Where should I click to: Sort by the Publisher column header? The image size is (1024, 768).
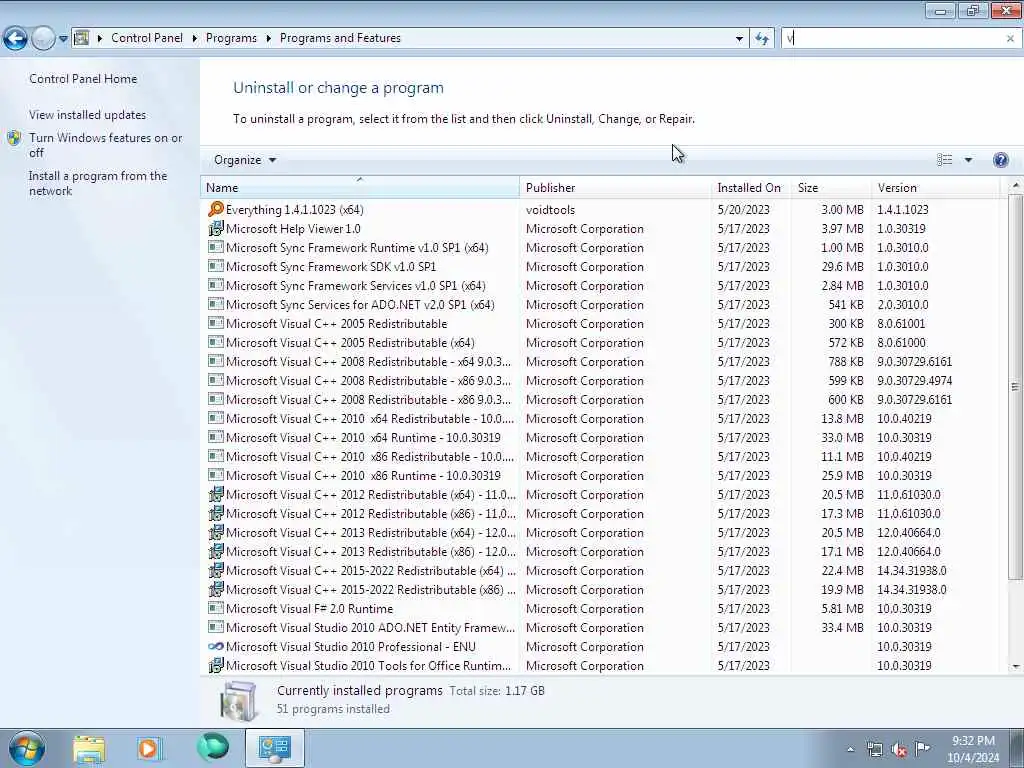coord(615,187)
